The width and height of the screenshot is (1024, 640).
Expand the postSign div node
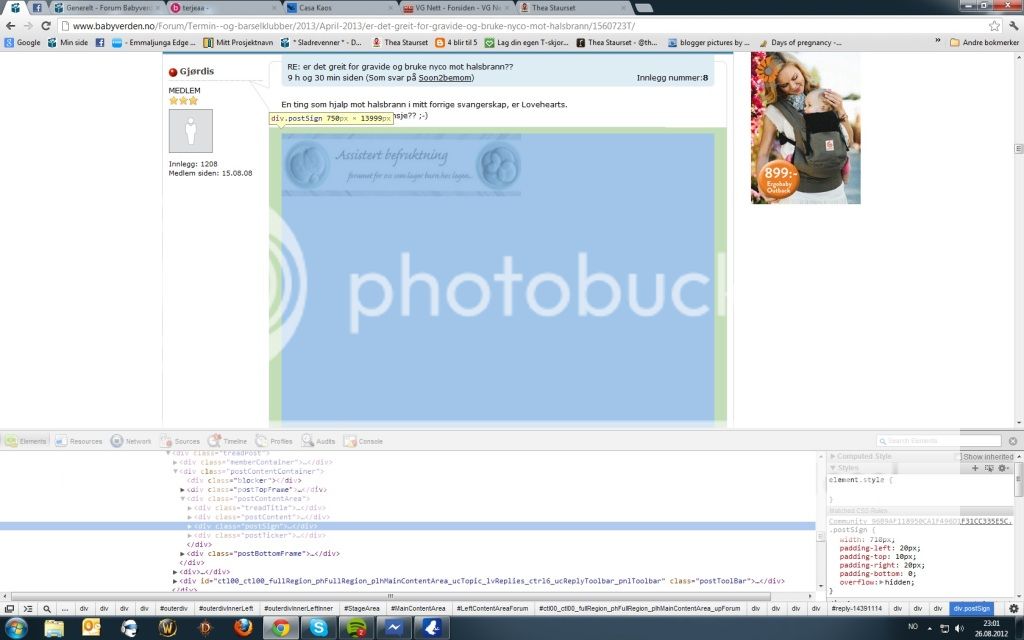click(x=190, y=526)
